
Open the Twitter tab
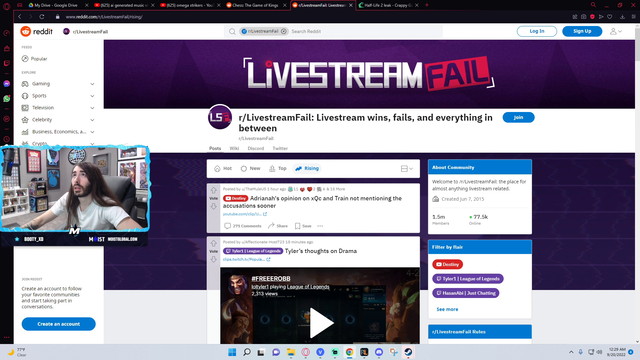[280, 148]
